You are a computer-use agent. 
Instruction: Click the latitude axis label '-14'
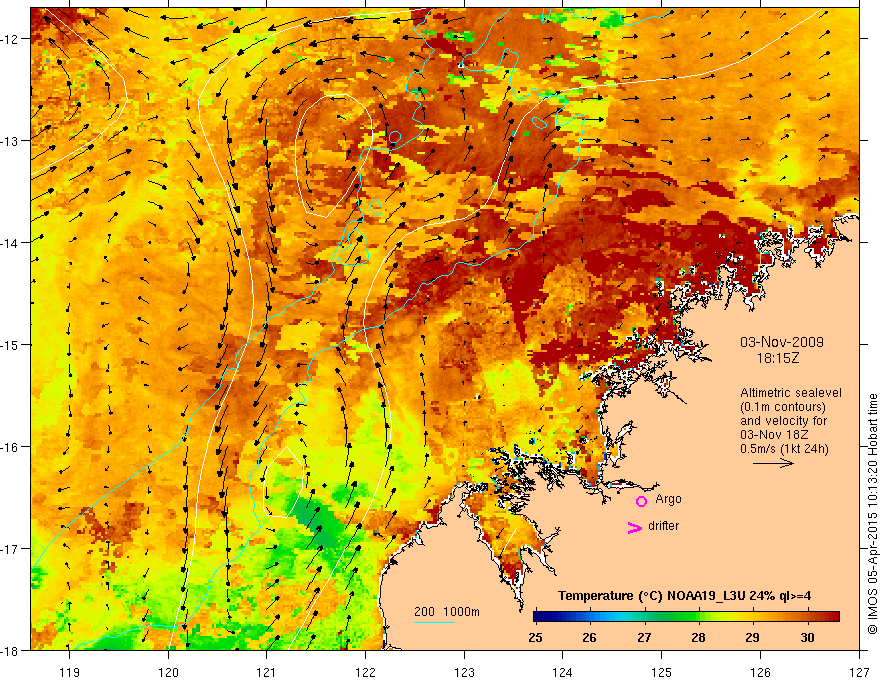[11, 243]
